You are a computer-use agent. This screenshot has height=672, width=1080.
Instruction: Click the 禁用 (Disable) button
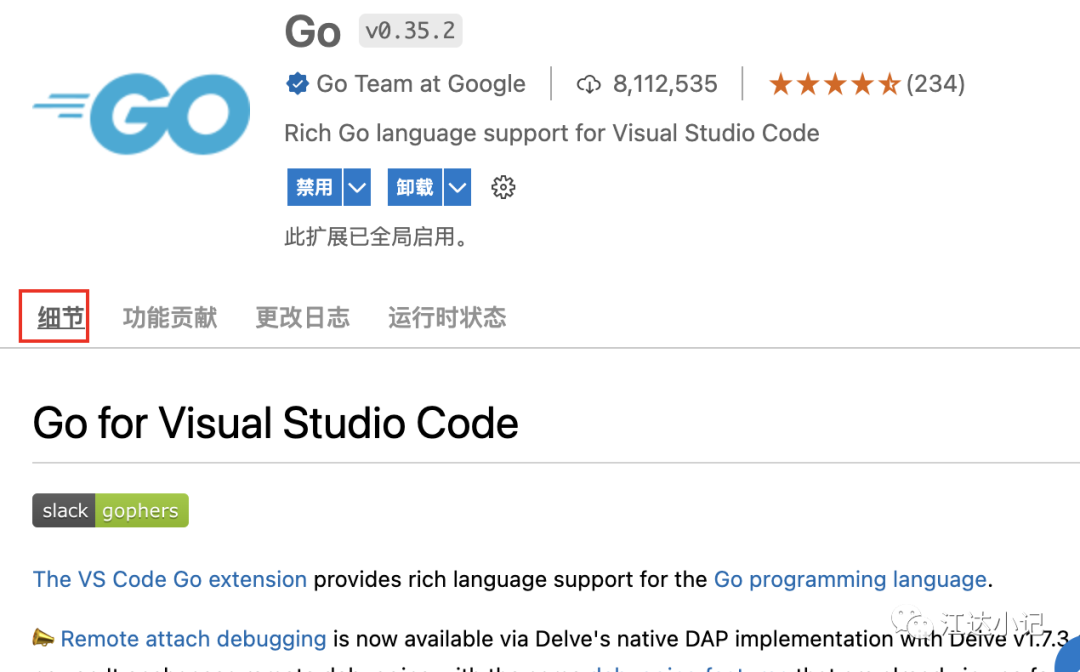coord(314,187)
